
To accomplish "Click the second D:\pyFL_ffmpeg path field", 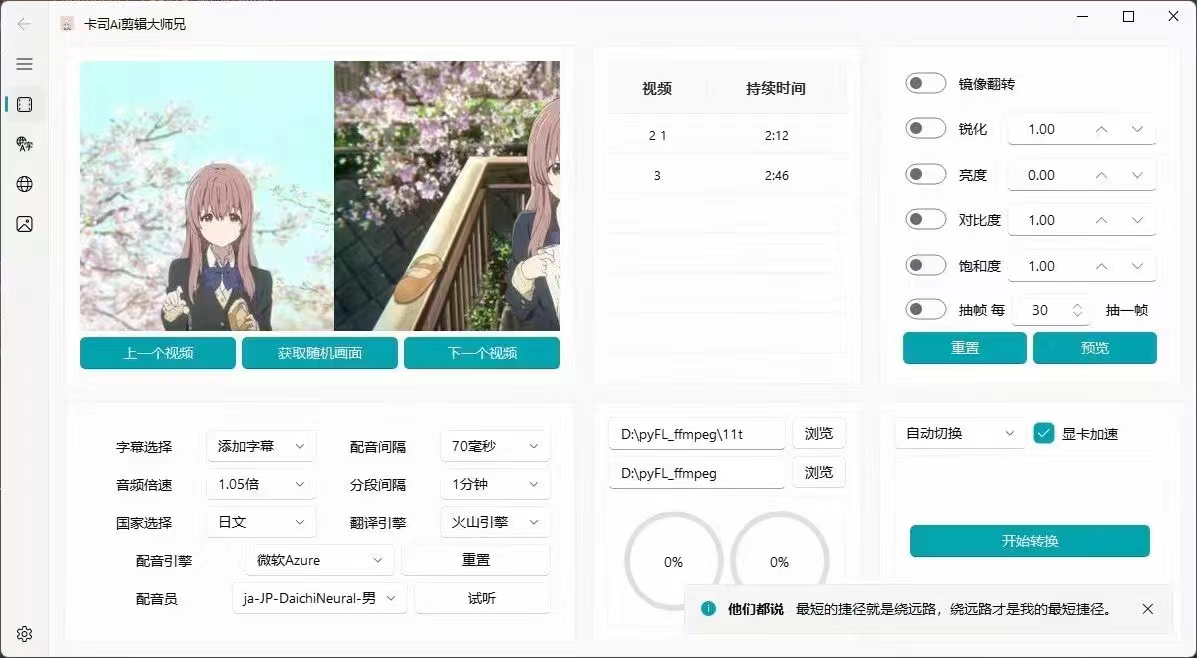I will 696,473.
